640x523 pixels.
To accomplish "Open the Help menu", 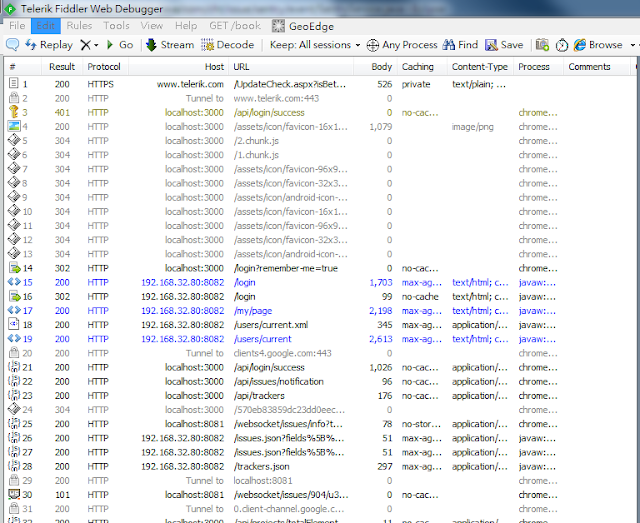I will [x=186, y=26].
